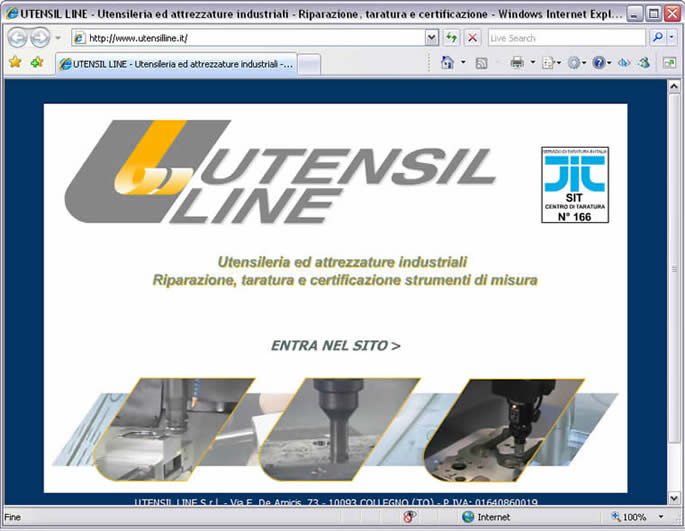Expand the search provider options dropdown
Viewport: 685px width, 531px height.
[x=673, y=38]
